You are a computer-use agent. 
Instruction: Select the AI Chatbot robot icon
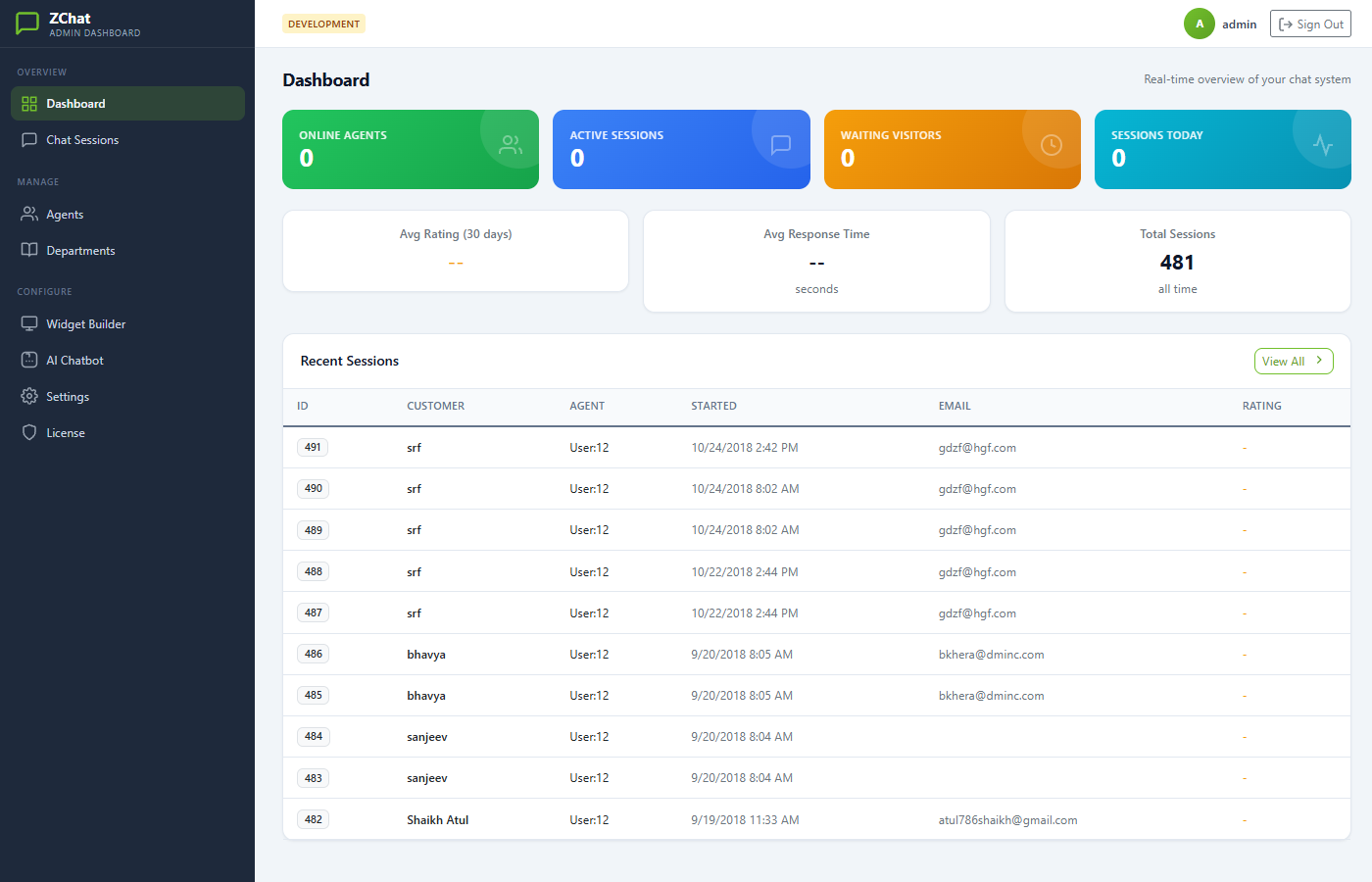click(30, 360)
